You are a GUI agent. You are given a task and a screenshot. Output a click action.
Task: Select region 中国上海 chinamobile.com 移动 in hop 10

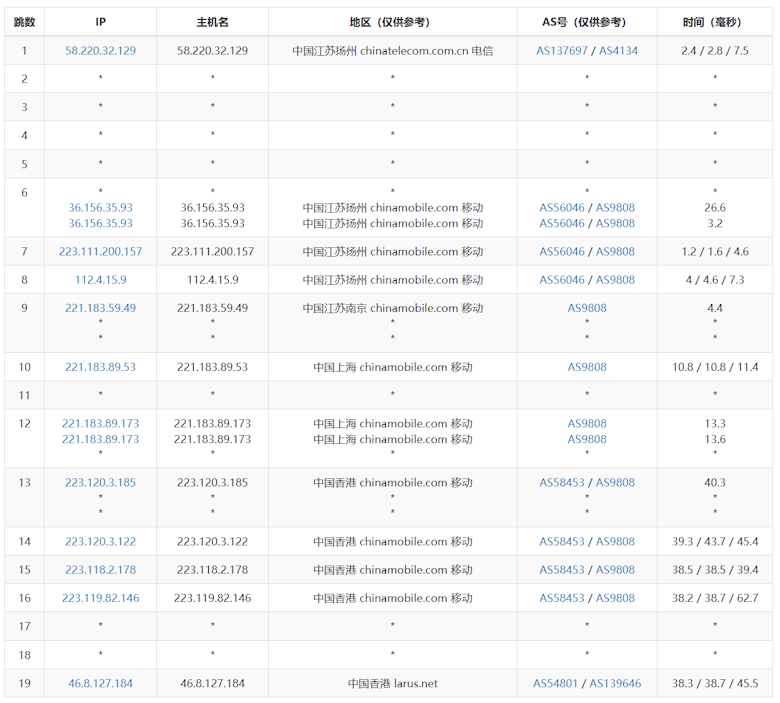392,367
